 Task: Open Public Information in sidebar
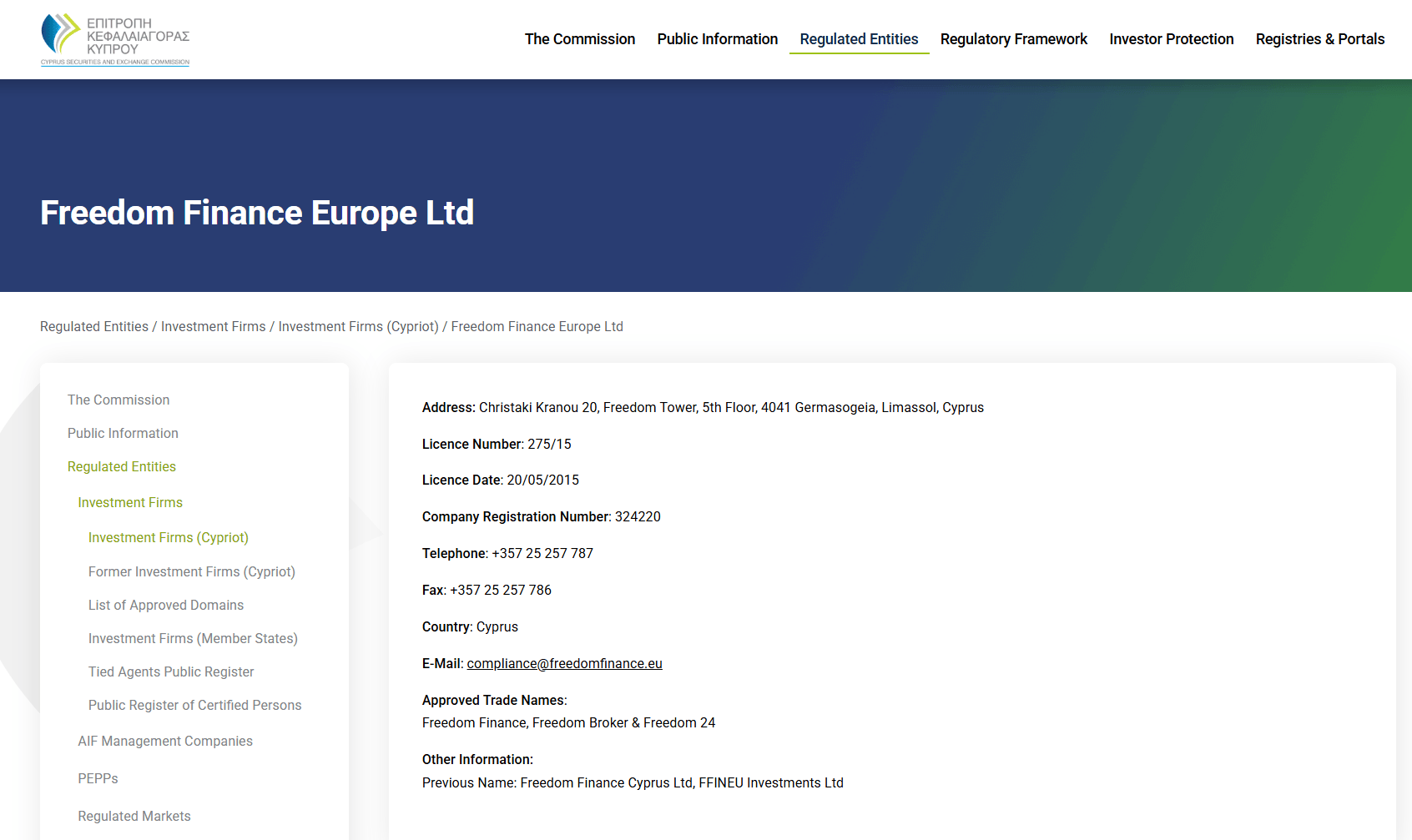[123, 434]
